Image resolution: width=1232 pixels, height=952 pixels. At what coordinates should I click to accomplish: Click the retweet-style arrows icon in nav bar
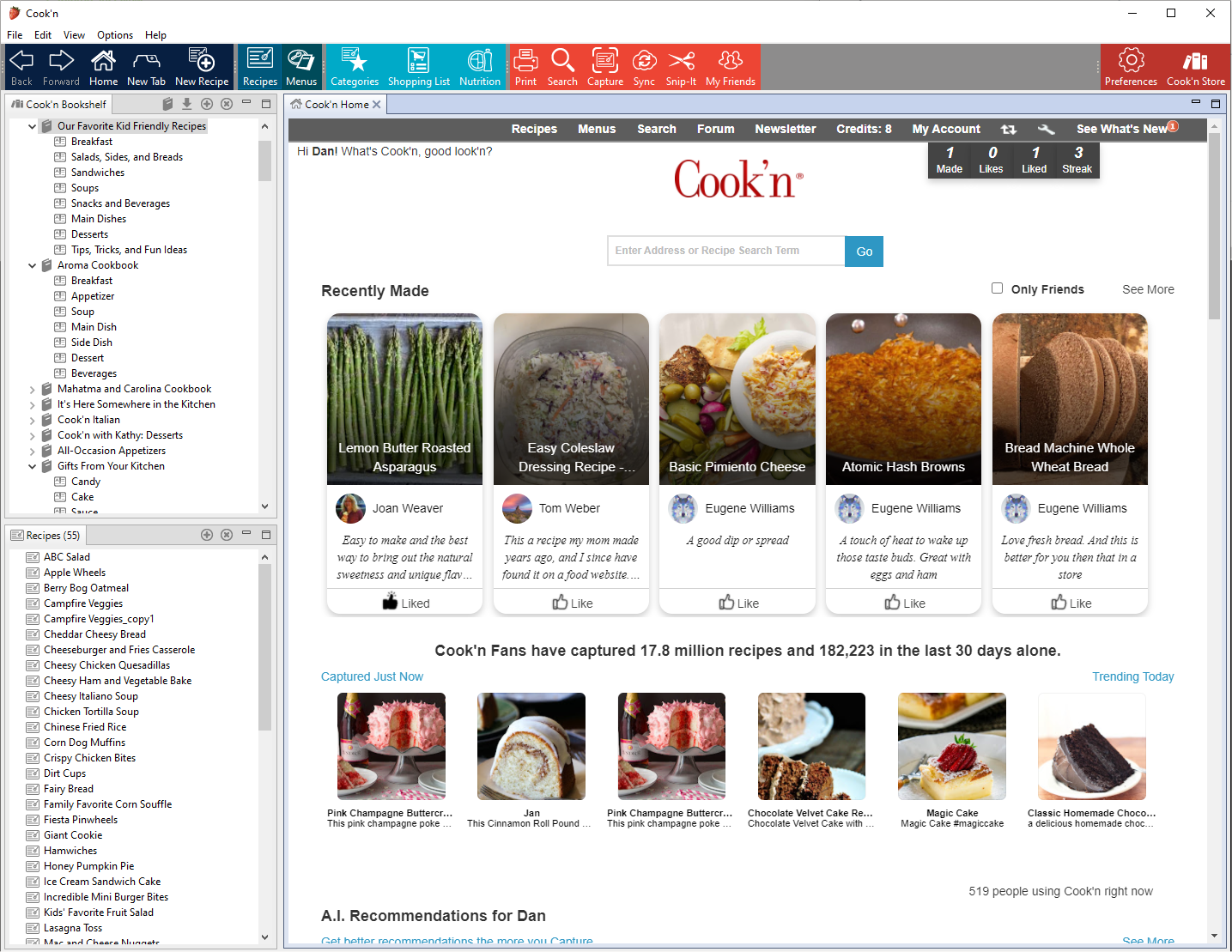tap(1009, 129)
